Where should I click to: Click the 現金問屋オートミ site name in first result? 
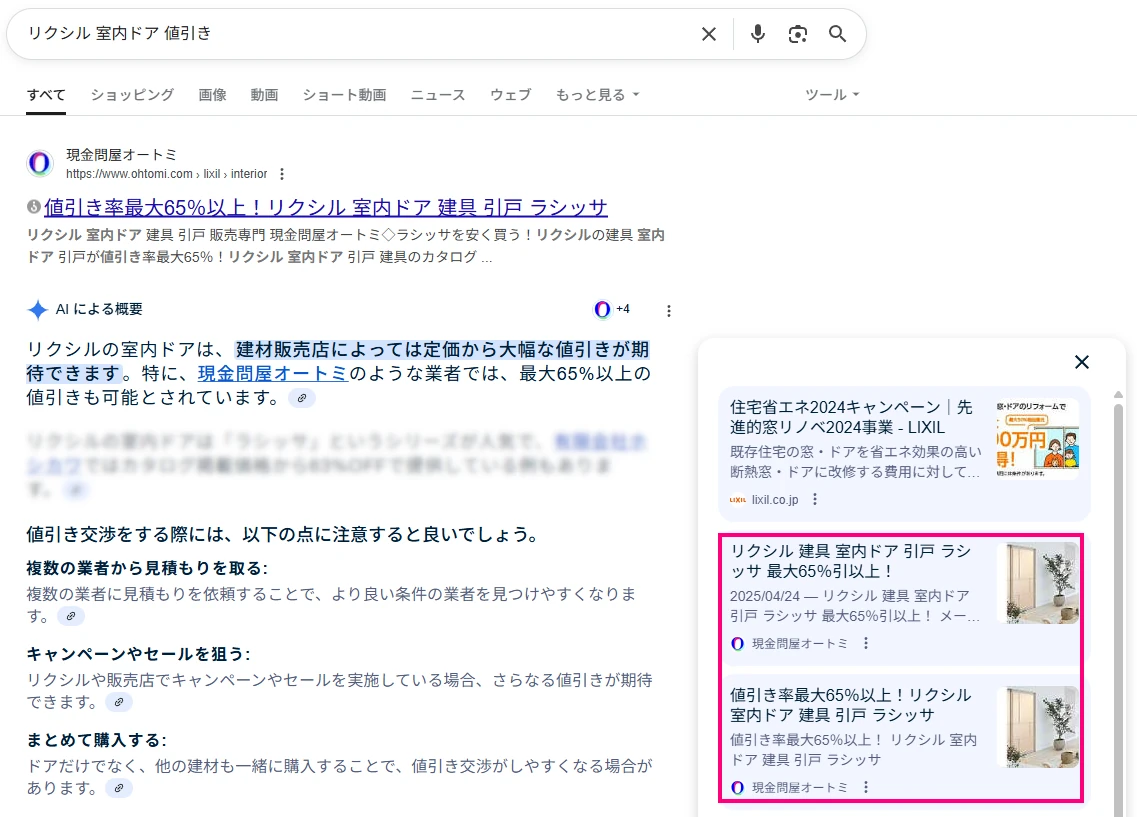(x=122, y=154)
